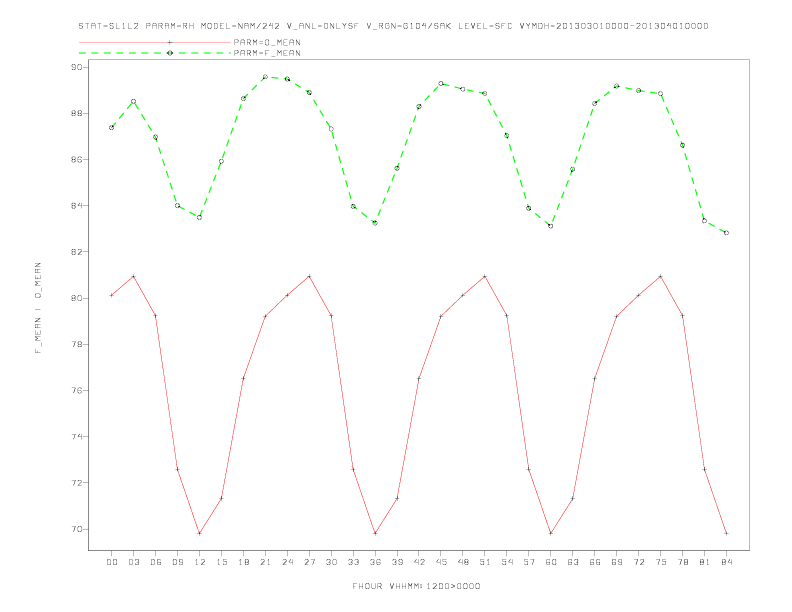Click the x-axis tick label 45
Image resolution: width=792 pixels, height=612 pixels.
pos(441,562)
